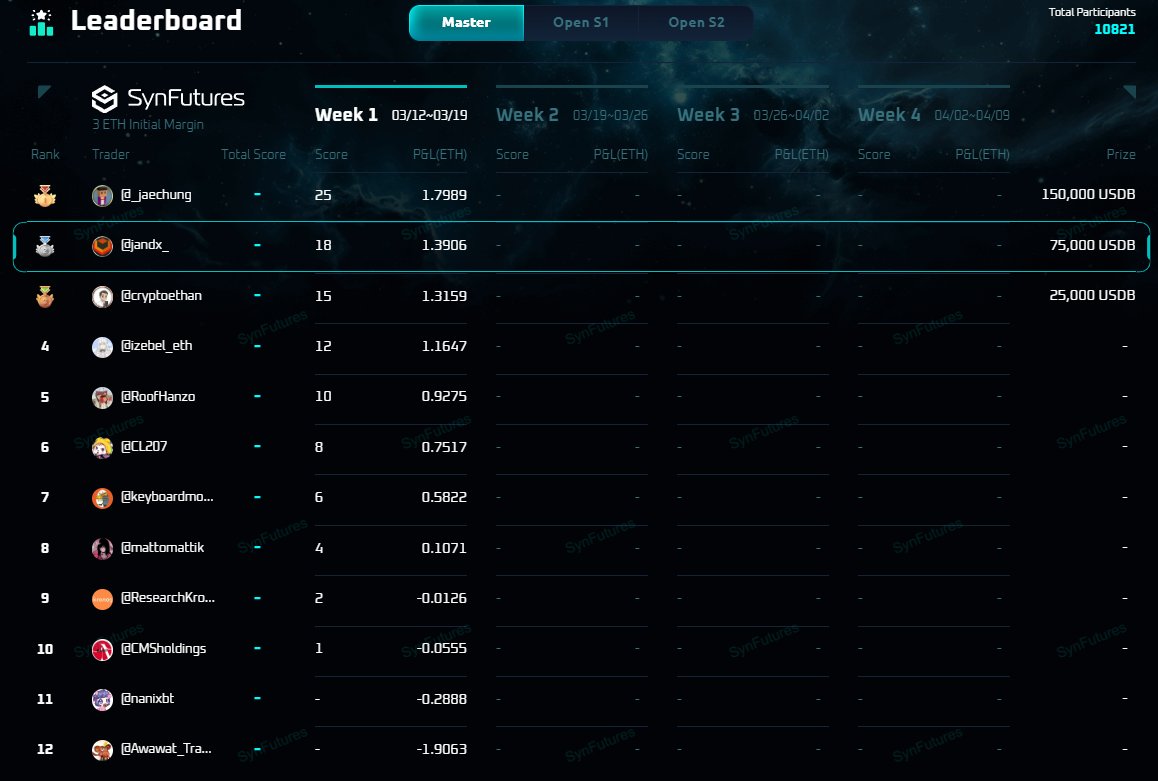
Task: Open @keyboardmo... avatar
Action: [x=102, y=498]
